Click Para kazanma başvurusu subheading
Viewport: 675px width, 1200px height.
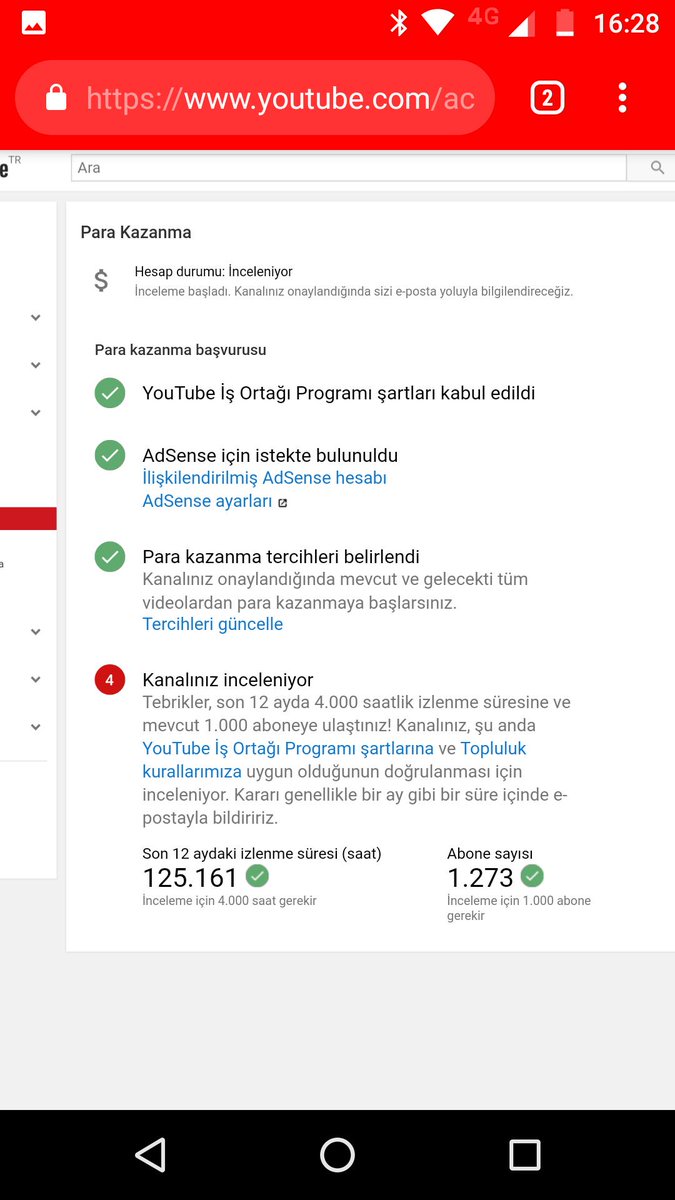180,350
